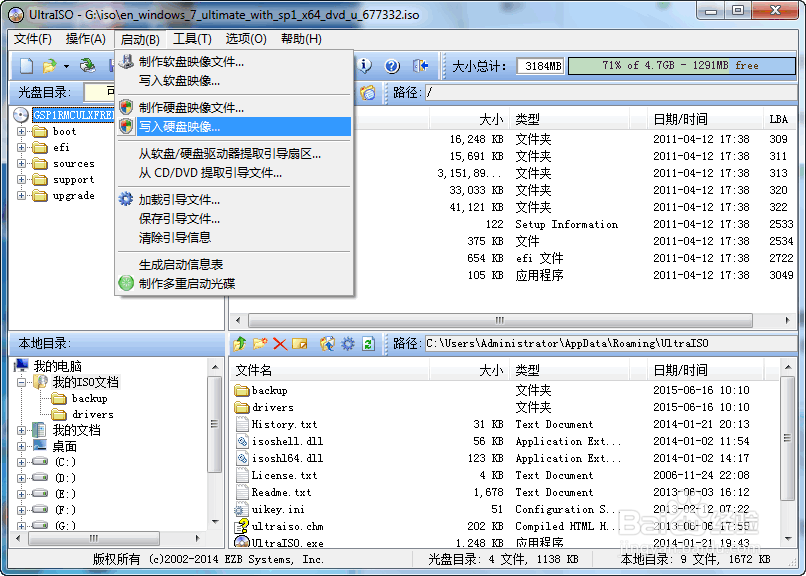Screen dimensions: 806x576
Task: Click the Up folder icon in local toolbar
Action: (240, 343)
